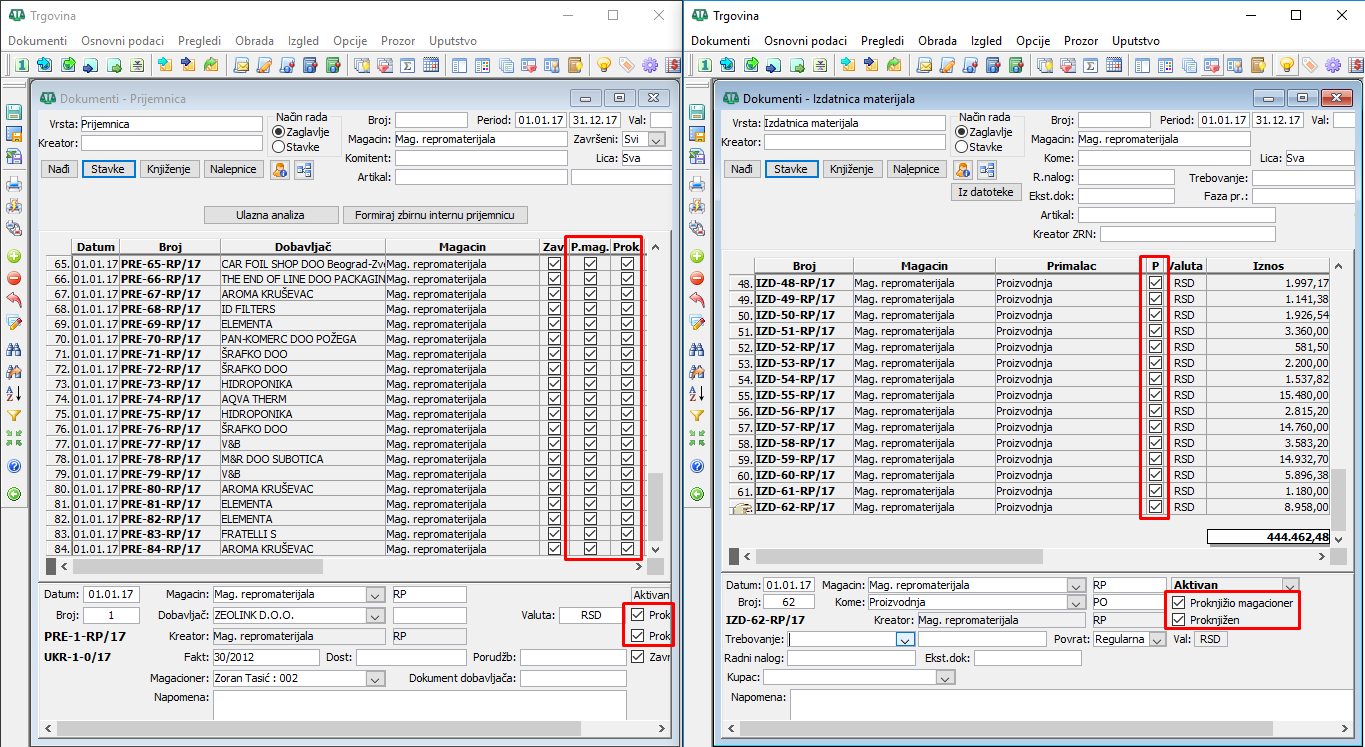Click the A-Z sort icon in left window sidebar
Screen dimensions: 1365x747
tap(14, 393)
